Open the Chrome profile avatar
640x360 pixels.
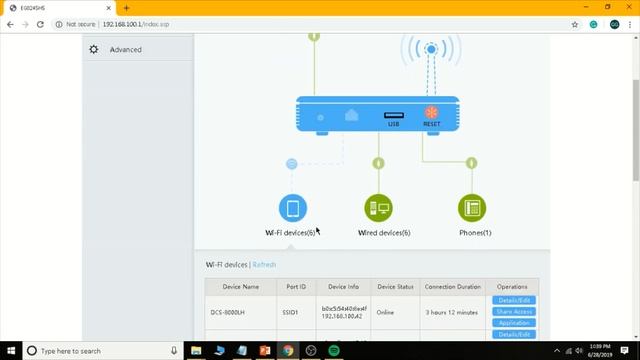[614, 24]
